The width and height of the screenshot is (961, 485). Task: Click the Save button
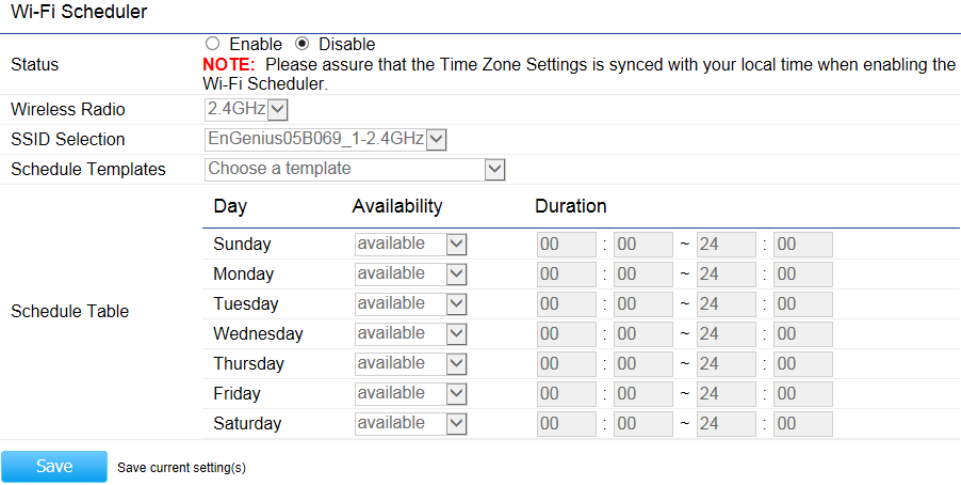coord(54,467)
